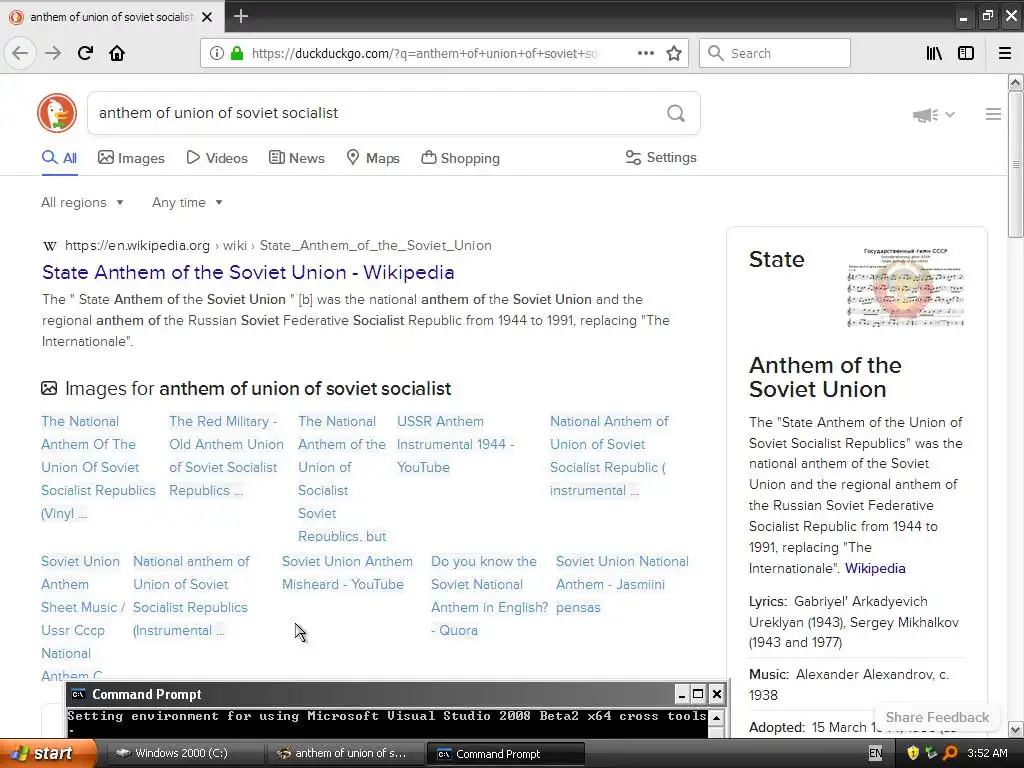Expand the All regions dropdown
The height and width of the screenshot is (768, 1024).
click(82, 202)
